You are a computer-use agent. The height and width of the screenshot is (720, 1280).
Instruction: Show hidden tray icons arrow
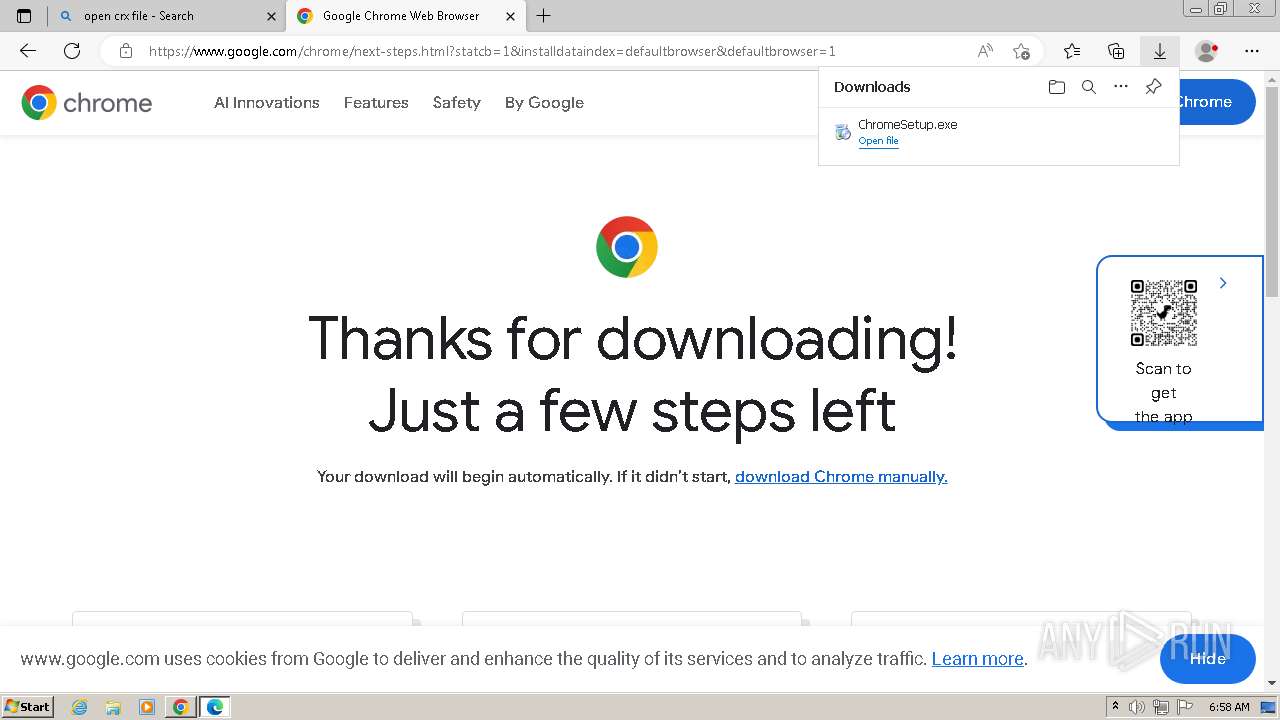pos(1116,707)
